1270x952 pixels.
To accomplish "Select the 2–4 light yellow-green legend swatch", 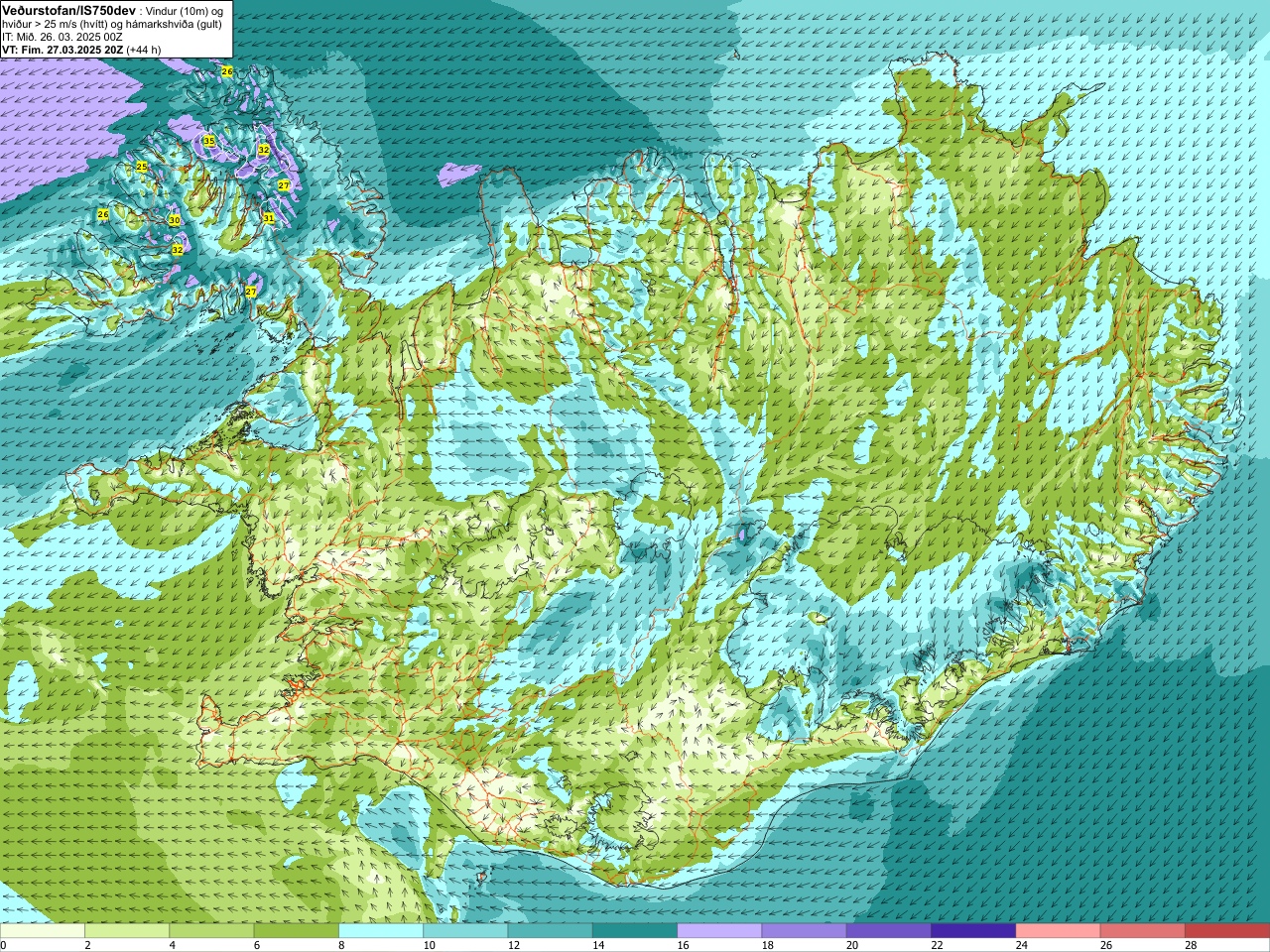I will tap(127, 931).
